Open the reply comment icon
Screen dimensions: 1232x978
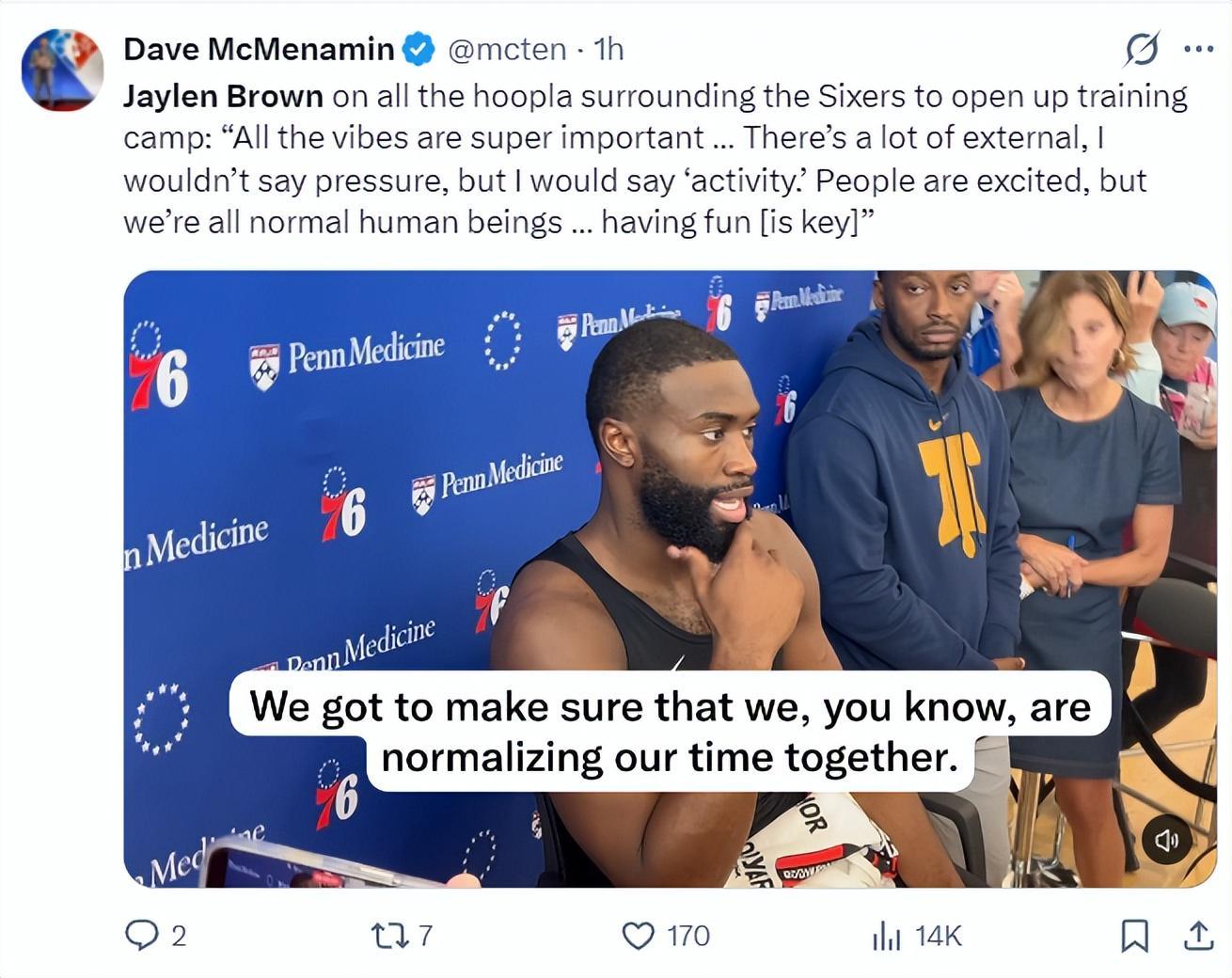142,936
